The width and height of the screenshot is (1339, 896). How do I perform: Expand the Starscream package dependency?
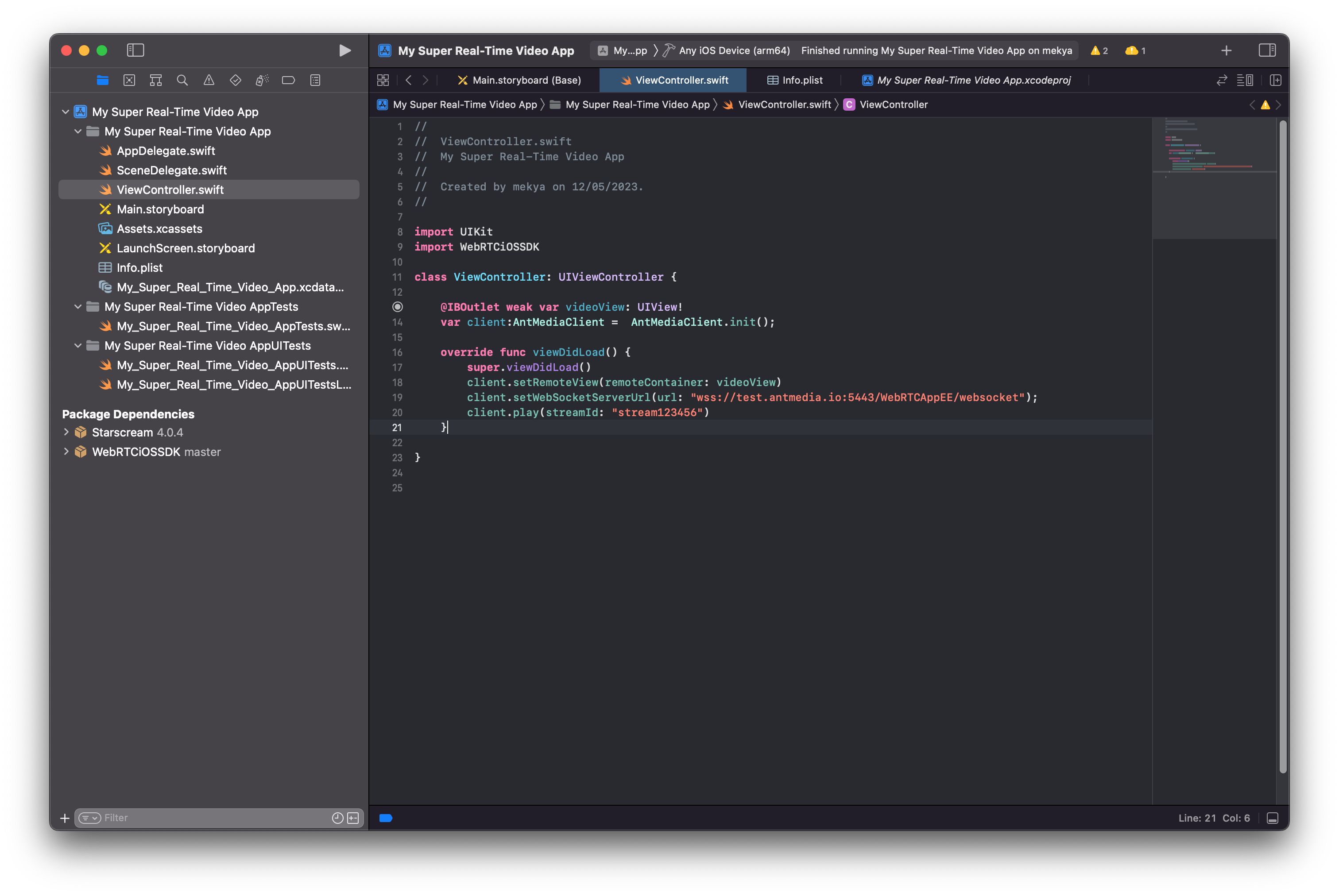coord(66,432)
